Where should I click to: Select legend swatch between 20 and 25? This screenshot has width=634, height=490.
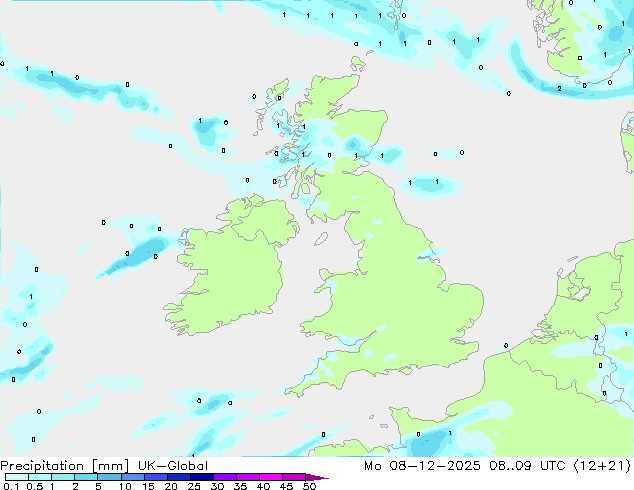point(179,477)
